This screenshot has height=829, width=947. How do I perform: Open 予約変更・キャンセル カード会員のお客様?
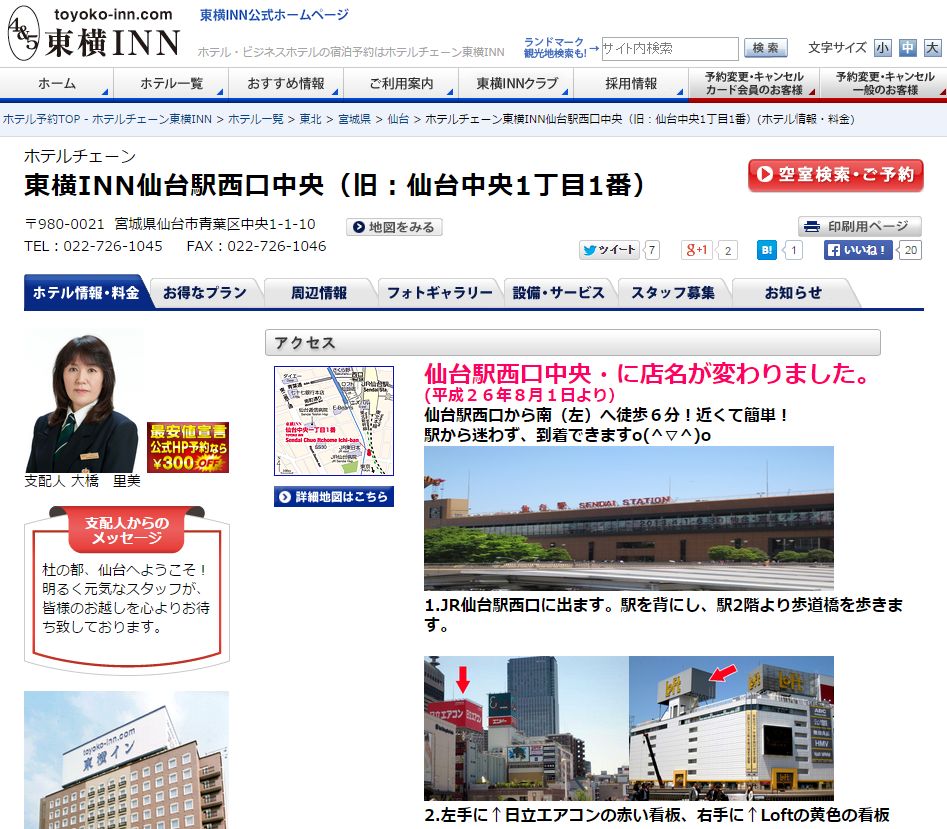coord(754,83)
